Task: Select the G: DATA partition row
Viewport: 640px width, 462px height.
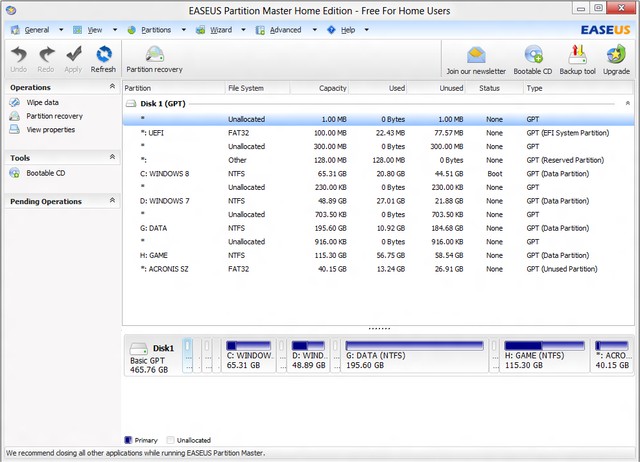Action: [378, 228]
